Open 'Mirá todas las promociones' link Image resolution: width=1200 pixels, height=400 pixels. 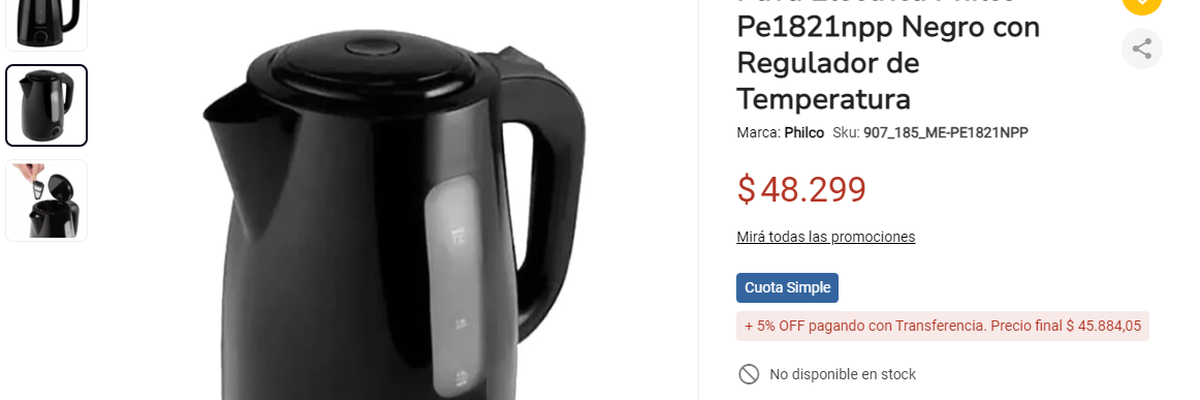pyautogui.click(x=825, y=237)
